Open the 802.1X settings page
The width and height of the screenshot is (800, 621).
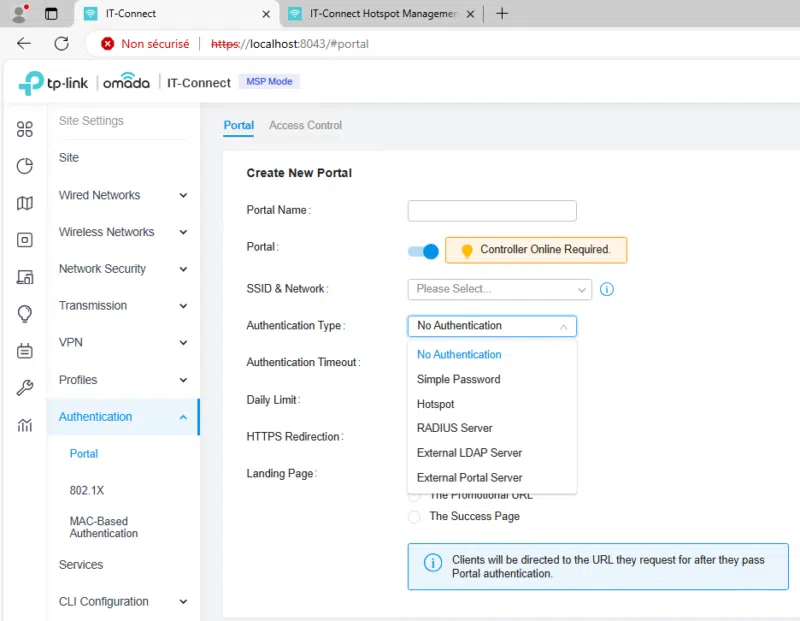tap(85, 491)
